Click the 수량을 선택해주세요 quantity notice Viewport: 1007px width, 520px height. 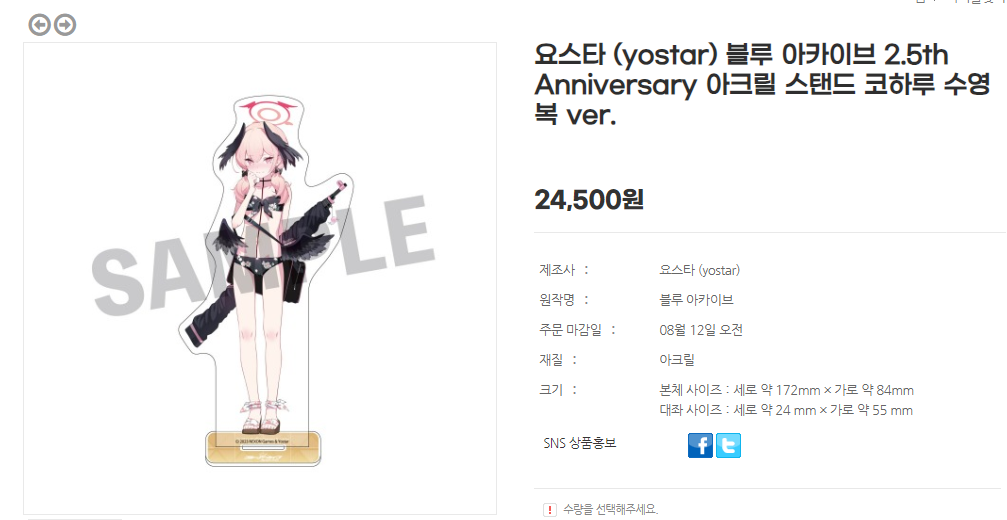click(610, 510)
